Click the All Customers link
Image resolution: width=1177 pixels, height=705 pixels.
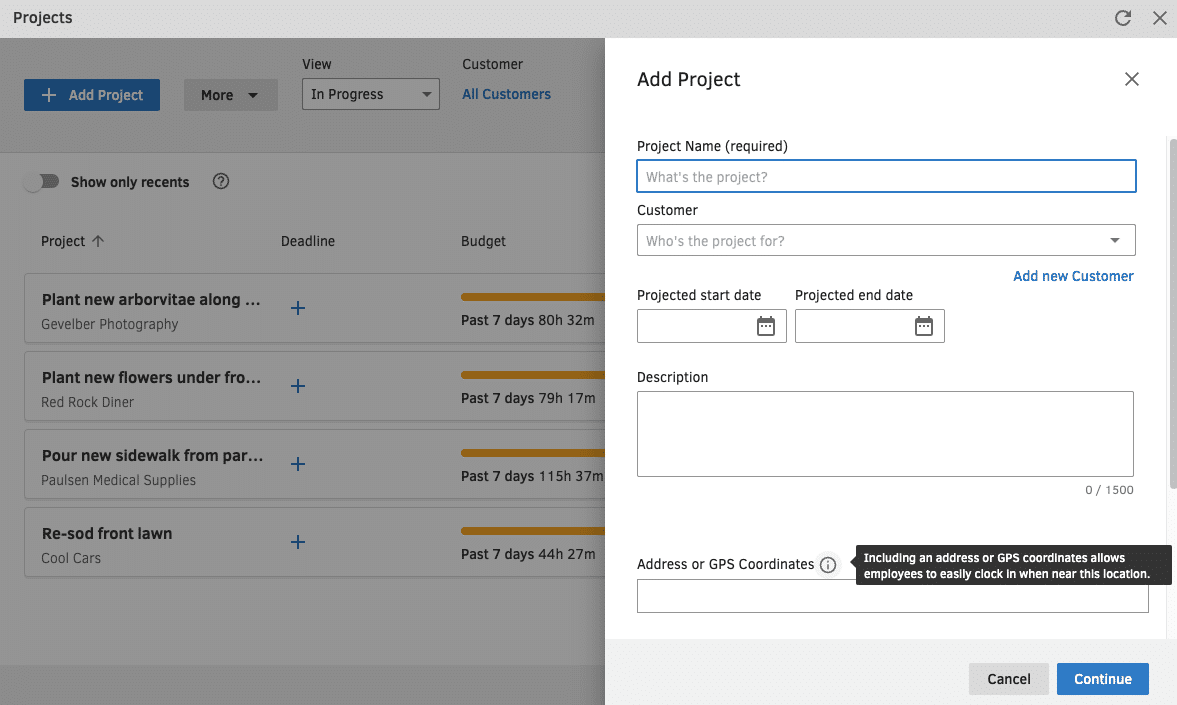click(506, 94)
